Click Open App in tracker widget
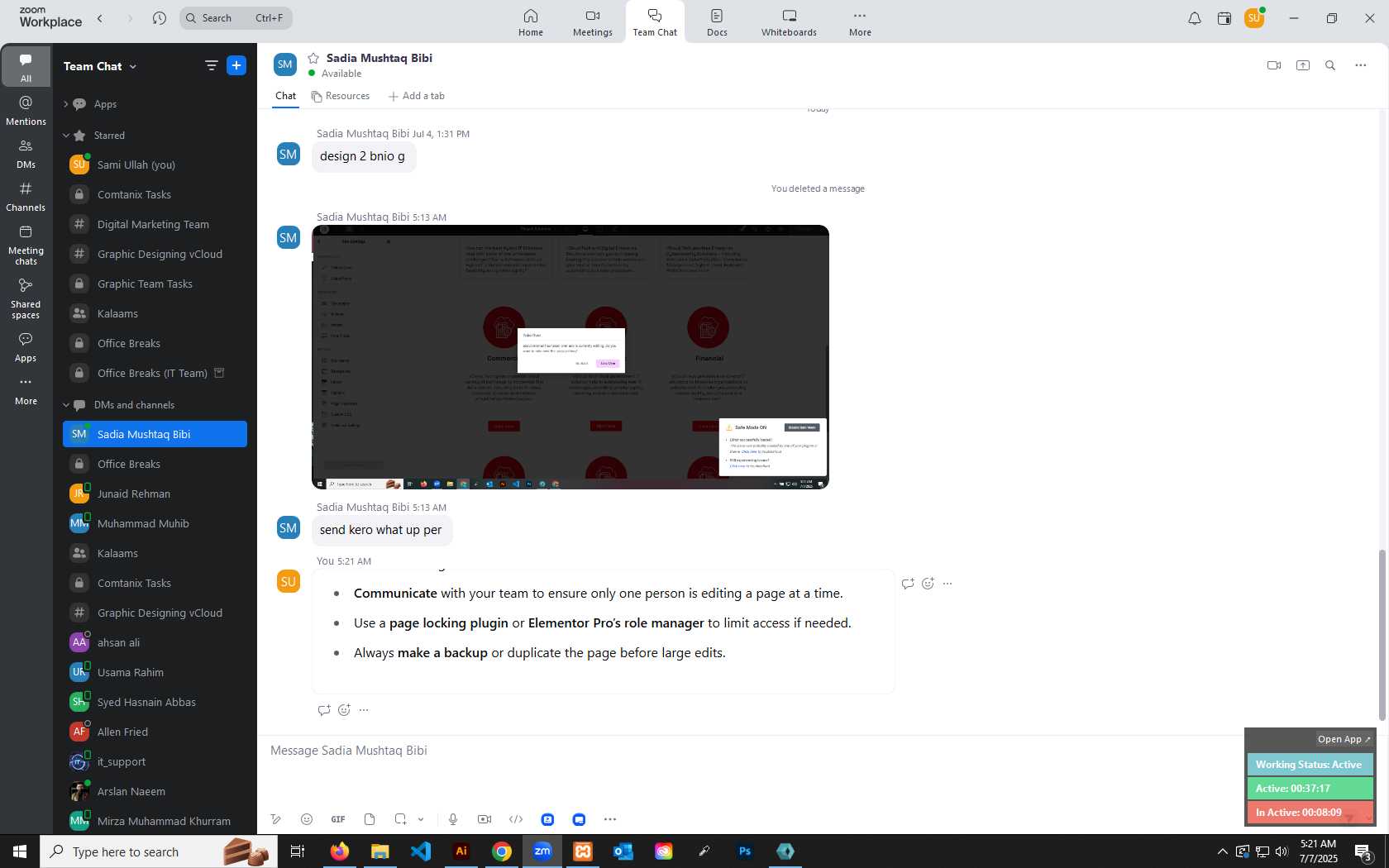The image size is (1389, 868). [x=1344, y=739]
